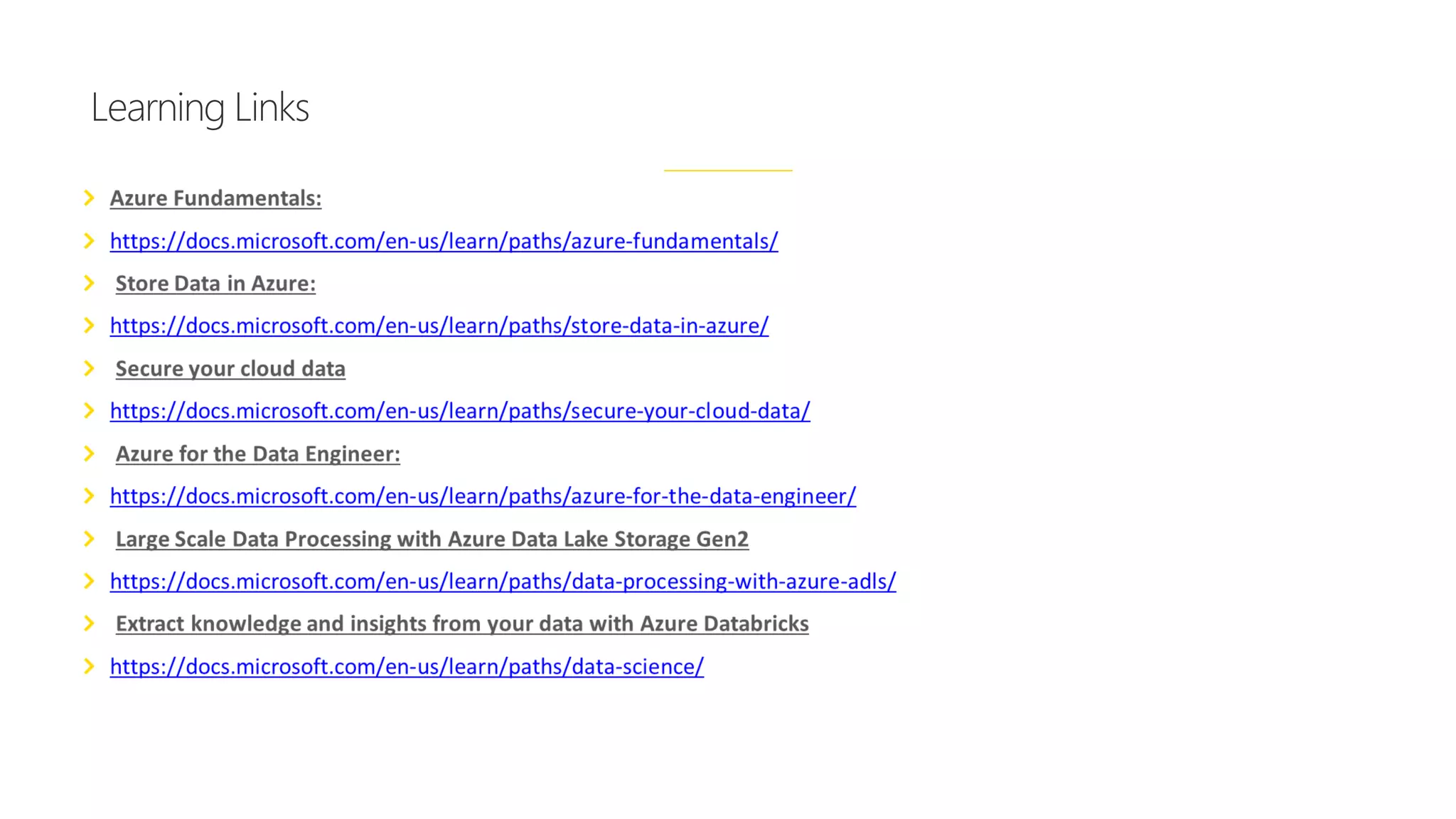Screen dimensions: 1456x819
Task: Visit the azure-for-the-data-engineer link
Action: tap(483, 496)
